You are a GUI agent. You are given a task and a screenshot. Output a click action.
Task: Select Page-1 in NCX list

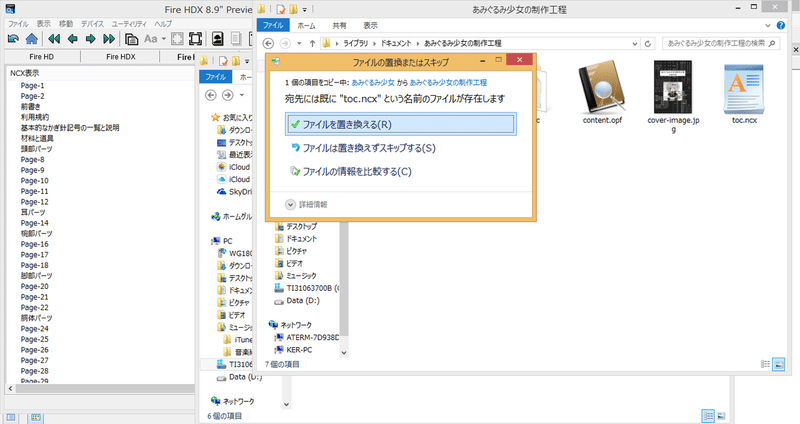[x=32, y=85]
